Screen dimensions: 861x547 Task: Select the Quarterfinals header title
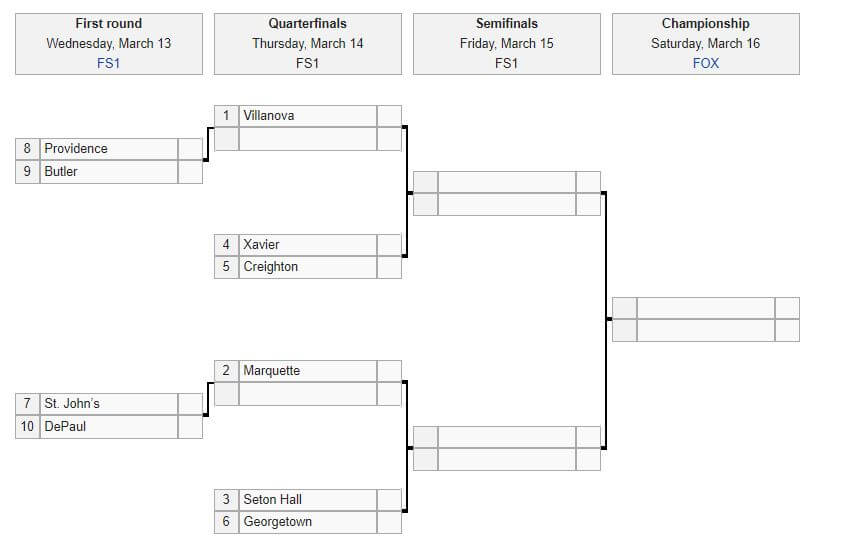click(307, 23)
